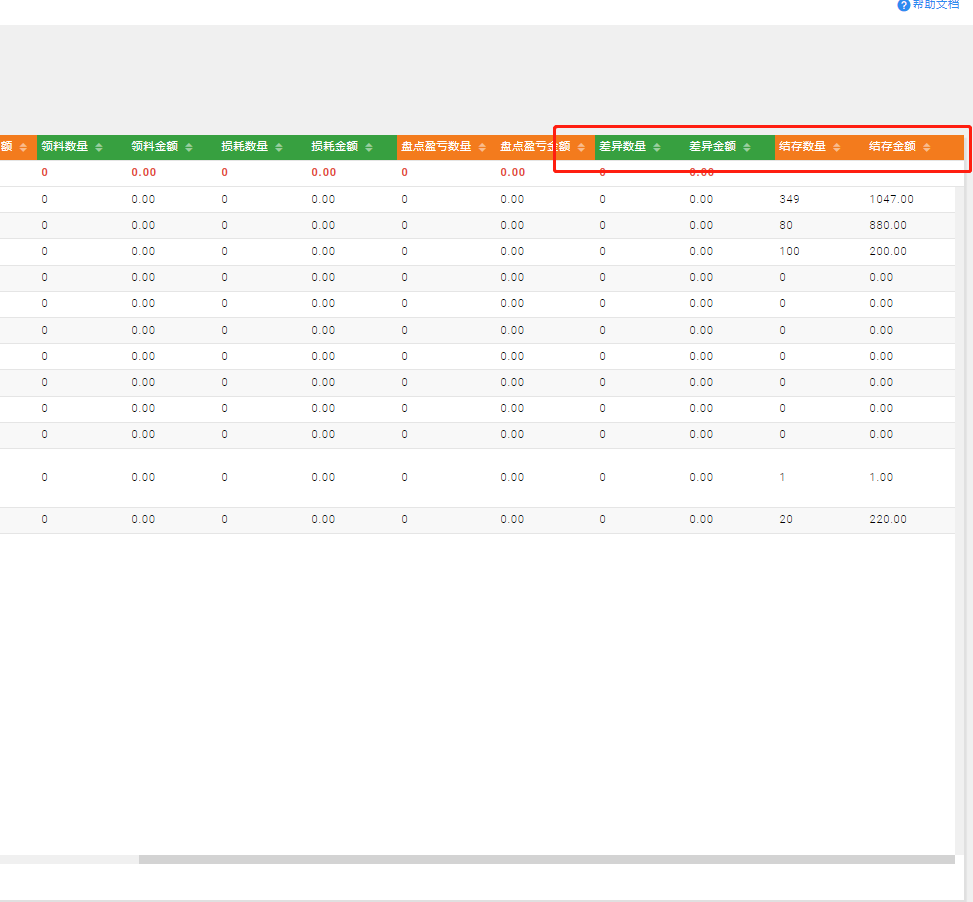973x902 pixels.
Task: Click the sort icon next to 差异金额
Action: [747, 147]
